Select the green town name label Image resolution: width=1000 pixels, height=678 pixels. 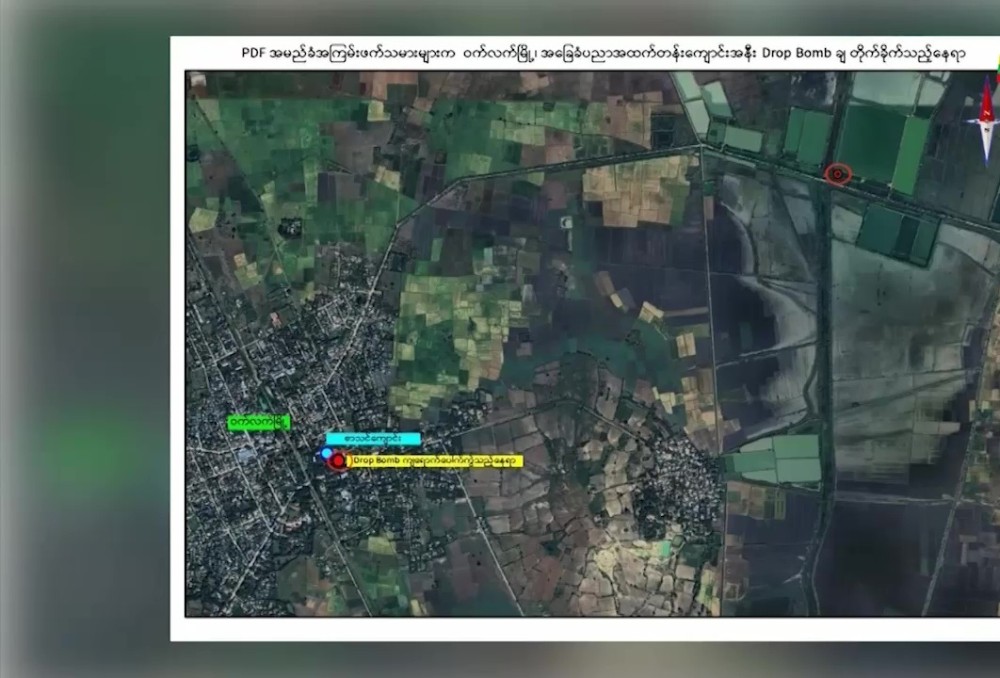[259, 422]
